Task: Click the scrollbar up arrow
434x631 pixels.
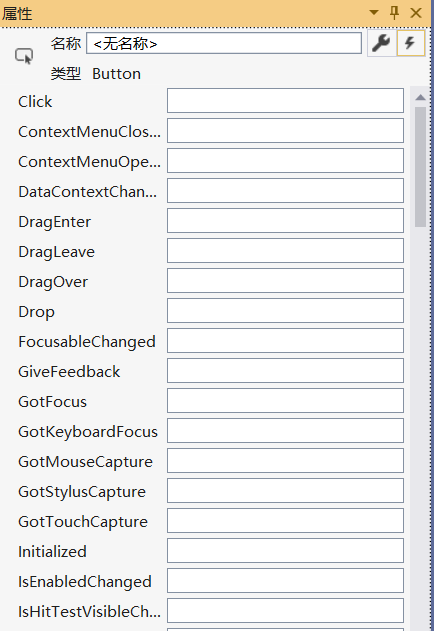Action: [420, 97]
